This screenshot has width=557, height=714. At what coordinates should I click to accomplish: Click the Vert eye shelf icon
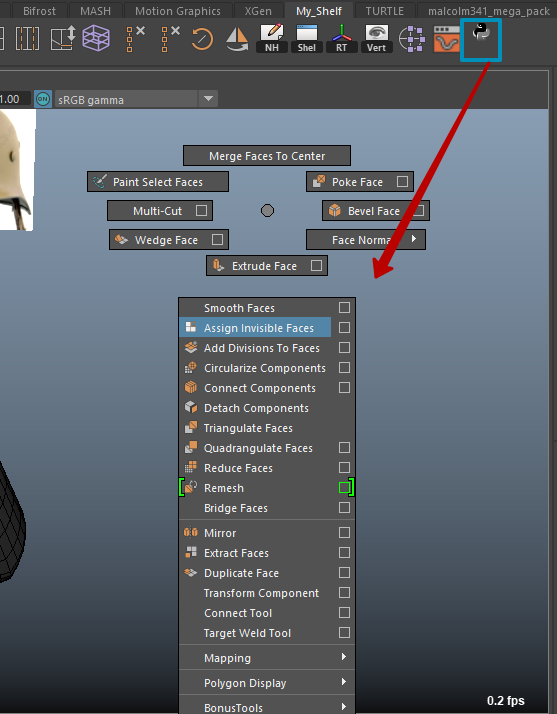click(377, 39)
